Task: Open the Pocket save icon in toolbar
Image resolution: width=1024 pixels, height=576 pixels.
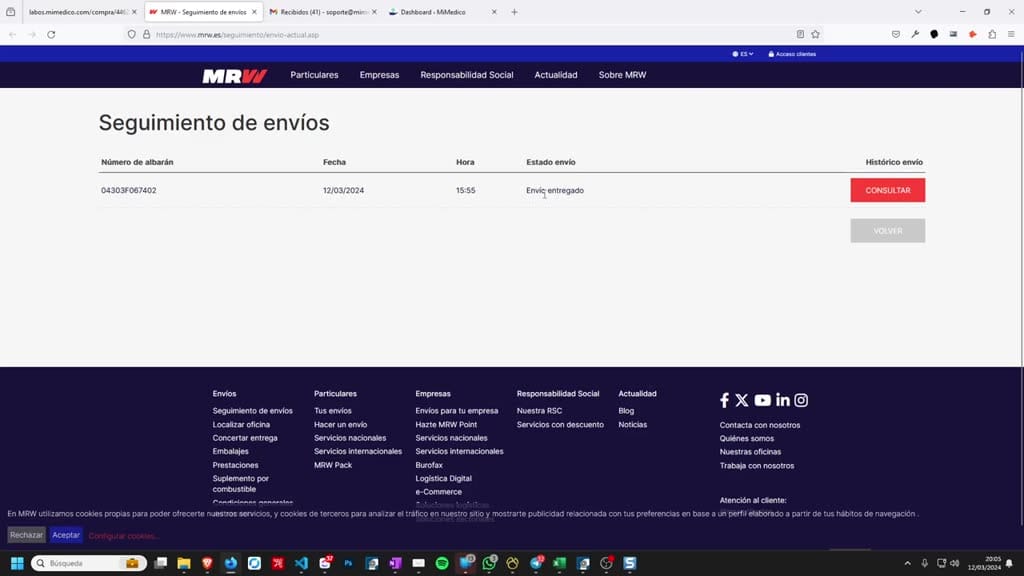Action: pos(896,35)
